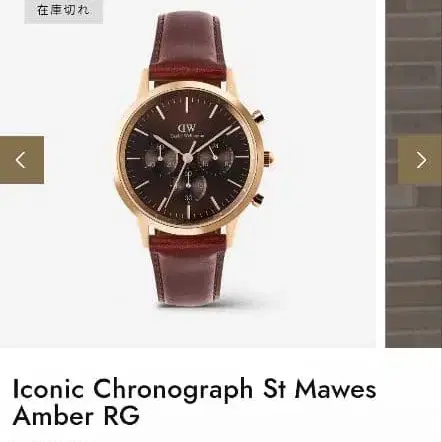The width and height of the screenshot is (442, 442).
Task: Click the twelve o'clock hour marker
Action: 187,105
